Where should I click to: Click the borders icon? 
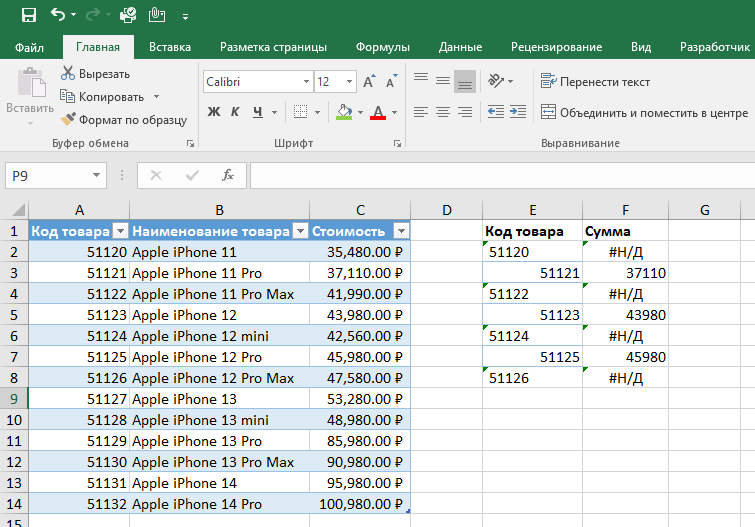coord(300,112)
